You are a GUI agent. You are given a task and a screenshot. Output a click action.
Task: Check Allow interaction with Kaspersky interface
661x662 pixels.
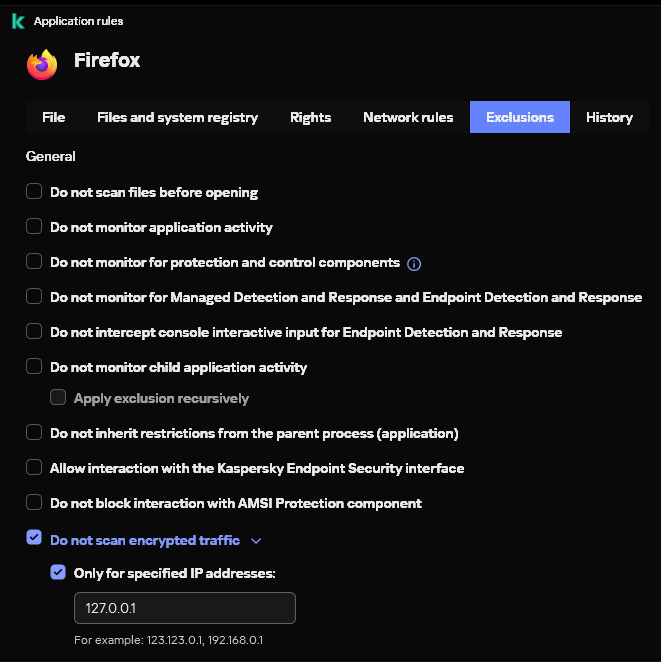[x=34, y=468]
